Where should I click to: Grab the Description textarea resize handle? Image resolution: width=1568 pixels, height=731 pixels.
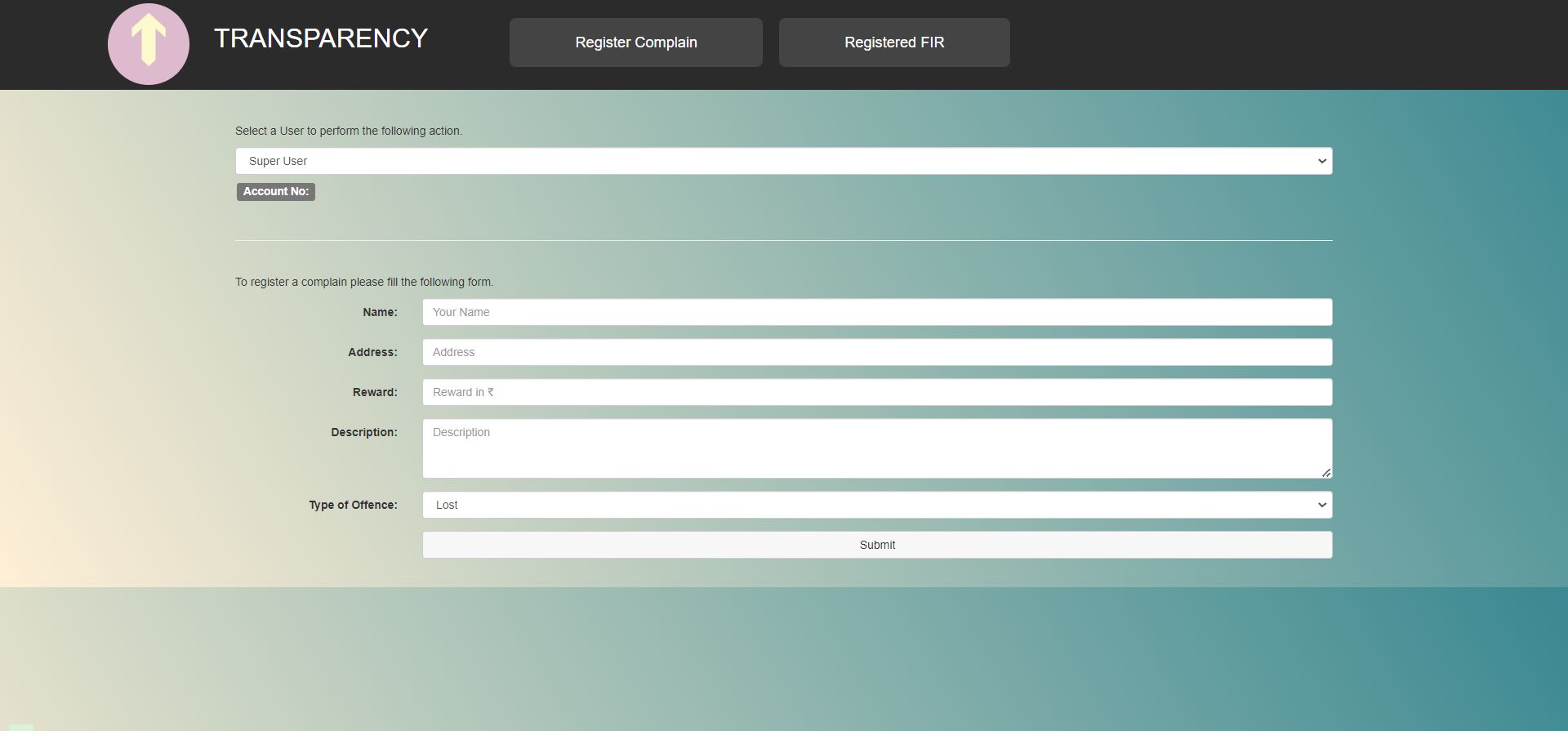(1326, 473)
